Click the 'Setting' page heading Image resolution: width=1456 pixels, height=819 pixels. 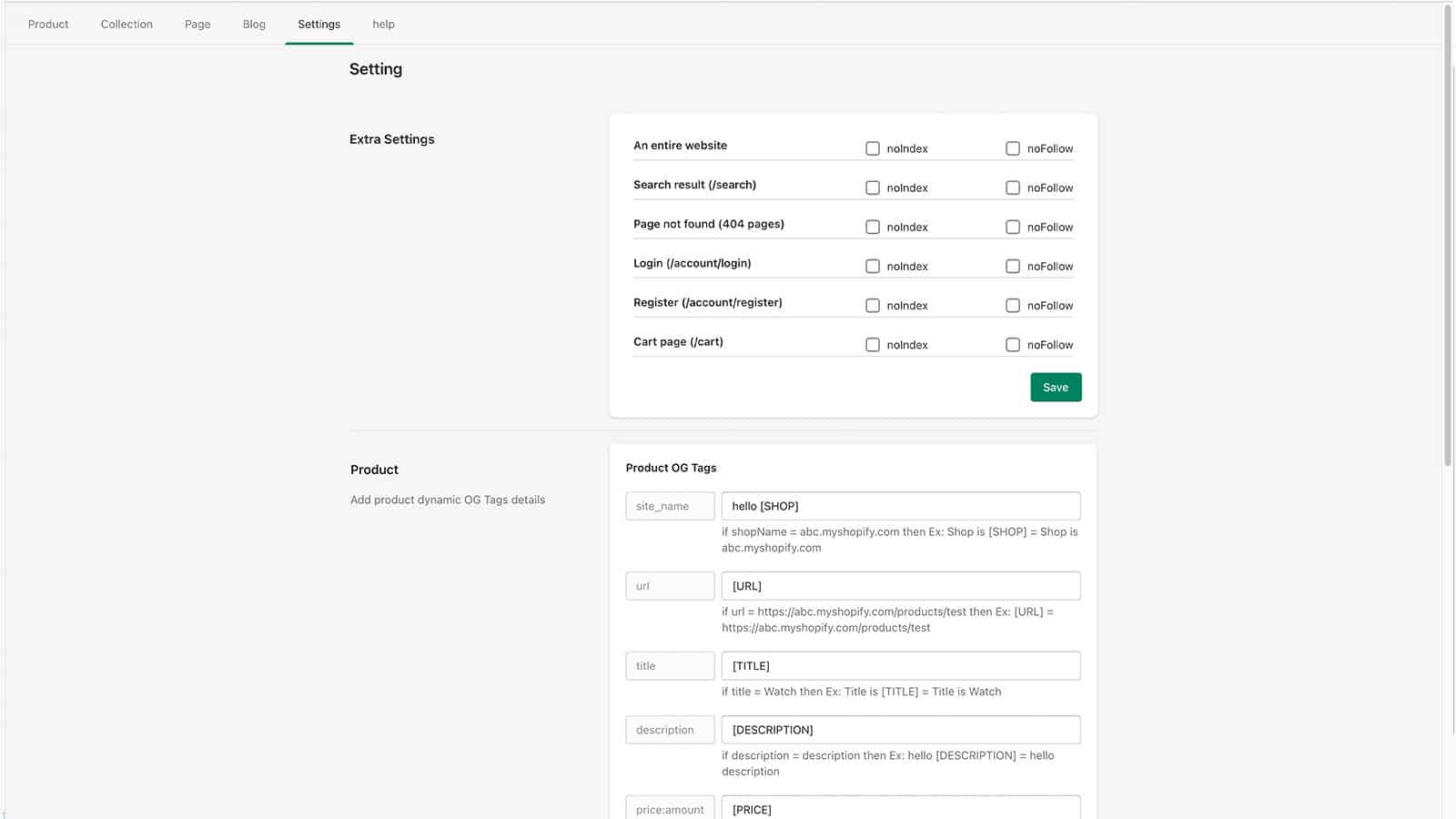376,69
